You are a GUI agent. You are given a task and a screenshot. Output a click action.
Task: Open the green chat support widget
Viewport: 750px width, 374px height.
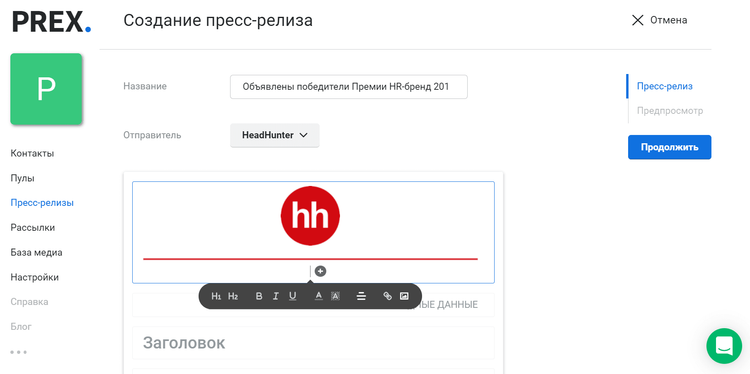coord(724,346)
